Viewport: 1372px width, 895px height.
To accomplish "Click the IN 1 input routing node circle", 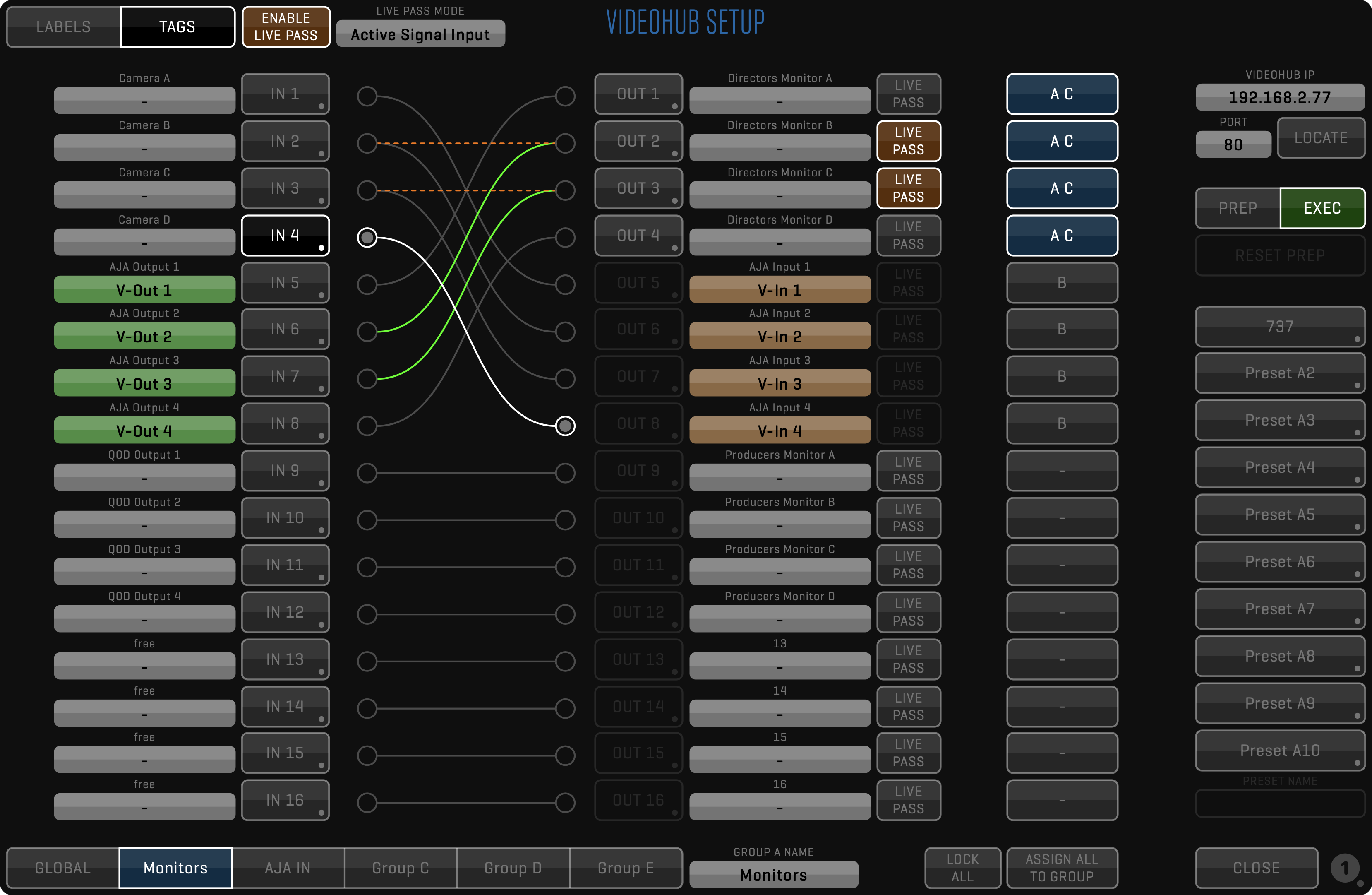I will point(367,96).
